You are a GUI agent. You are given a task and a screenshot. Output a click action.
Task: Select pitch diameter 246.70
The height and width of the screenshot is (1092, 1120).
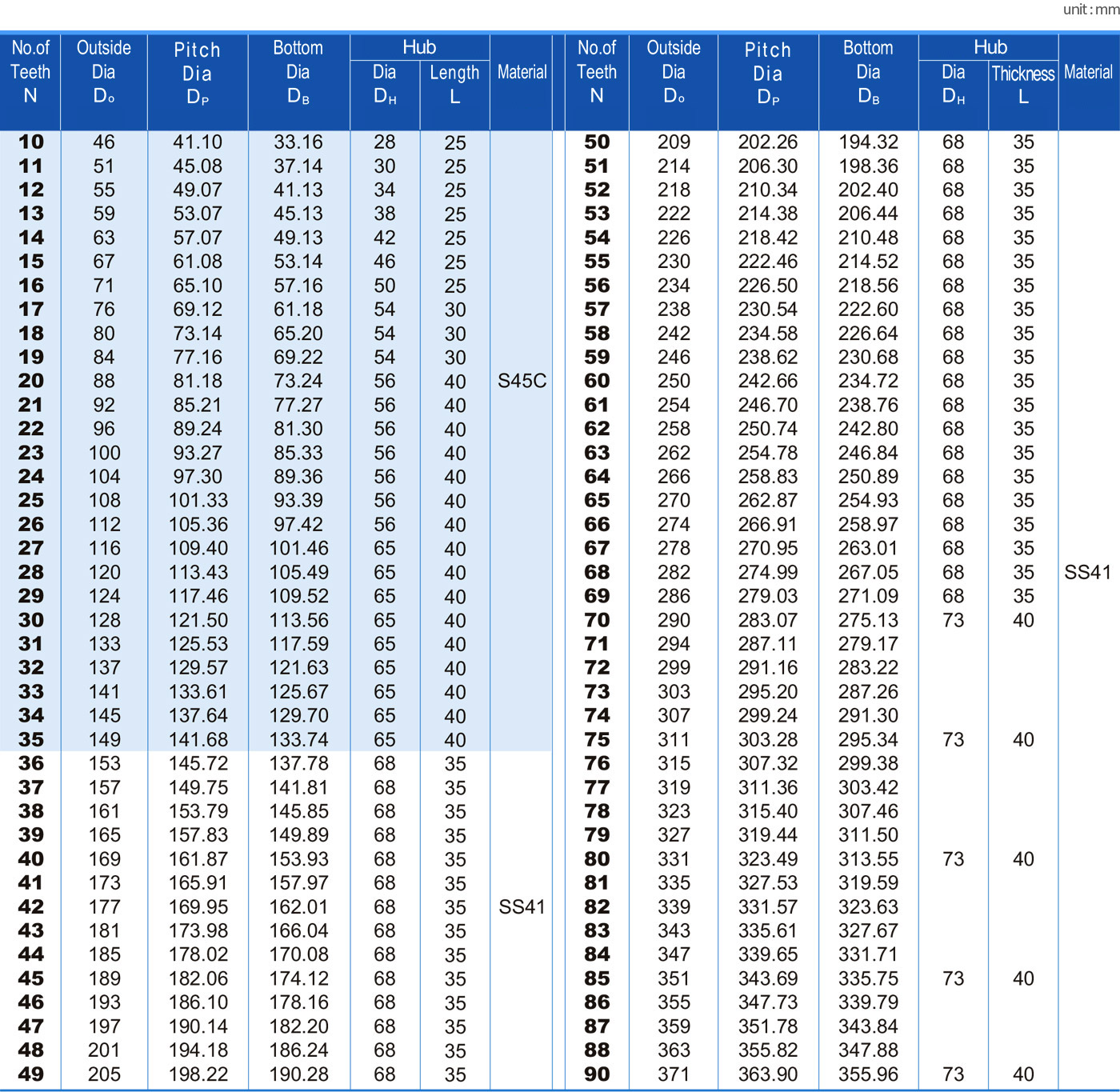point(768,405)
